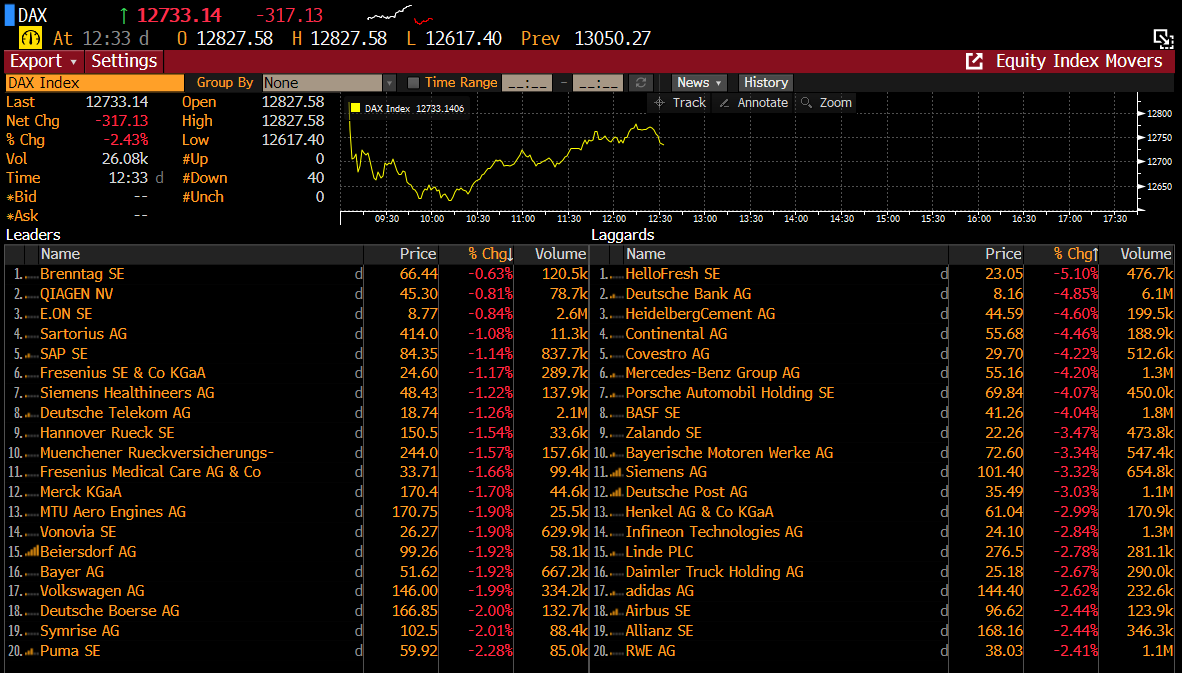1182x673 pixels.
Task: Expand the Export menu
Action: (x=43, y=61)
